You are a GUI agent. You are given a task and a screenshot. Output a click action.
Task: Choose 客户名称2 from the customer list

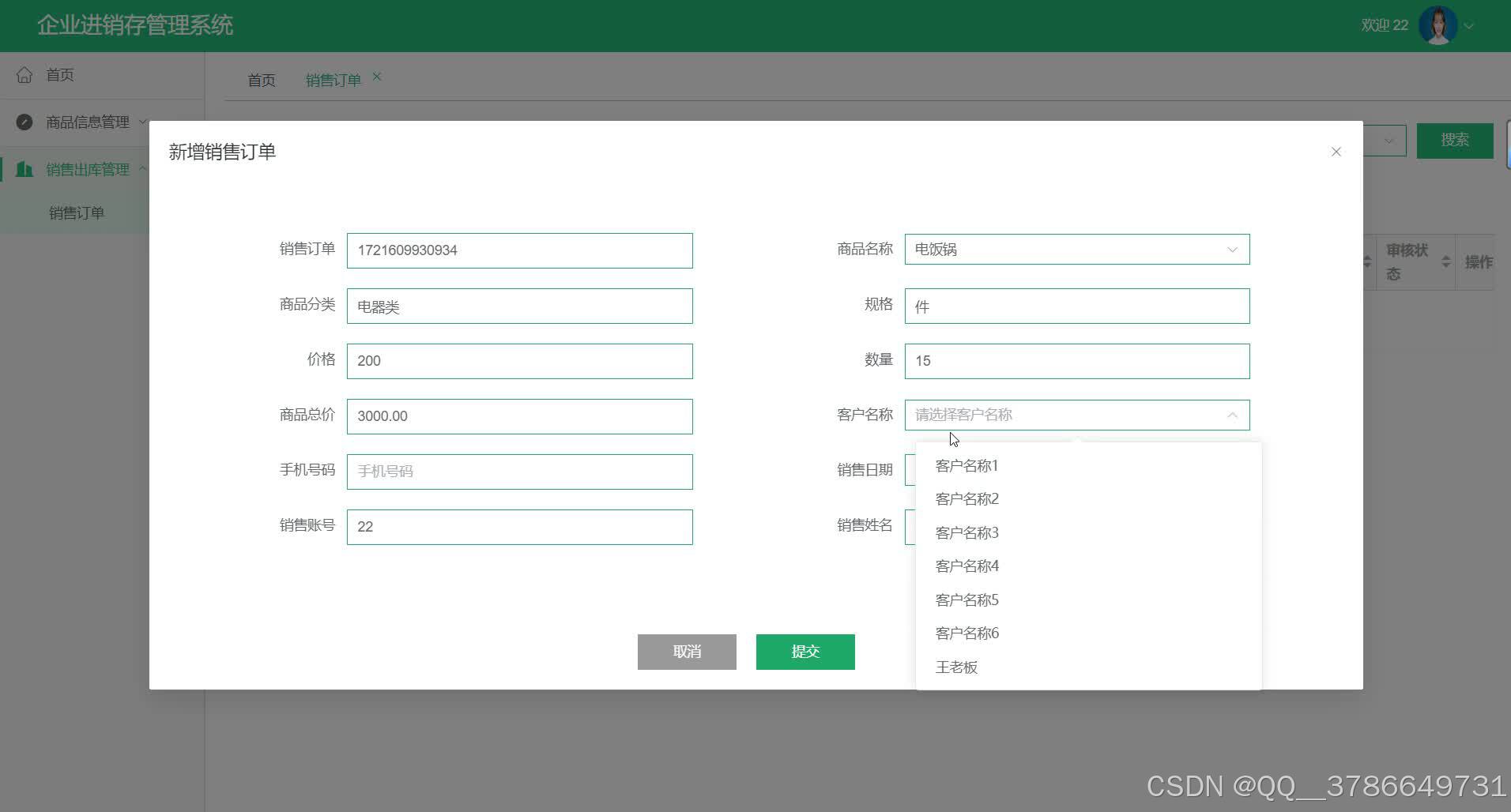(x=1088, y=499)
